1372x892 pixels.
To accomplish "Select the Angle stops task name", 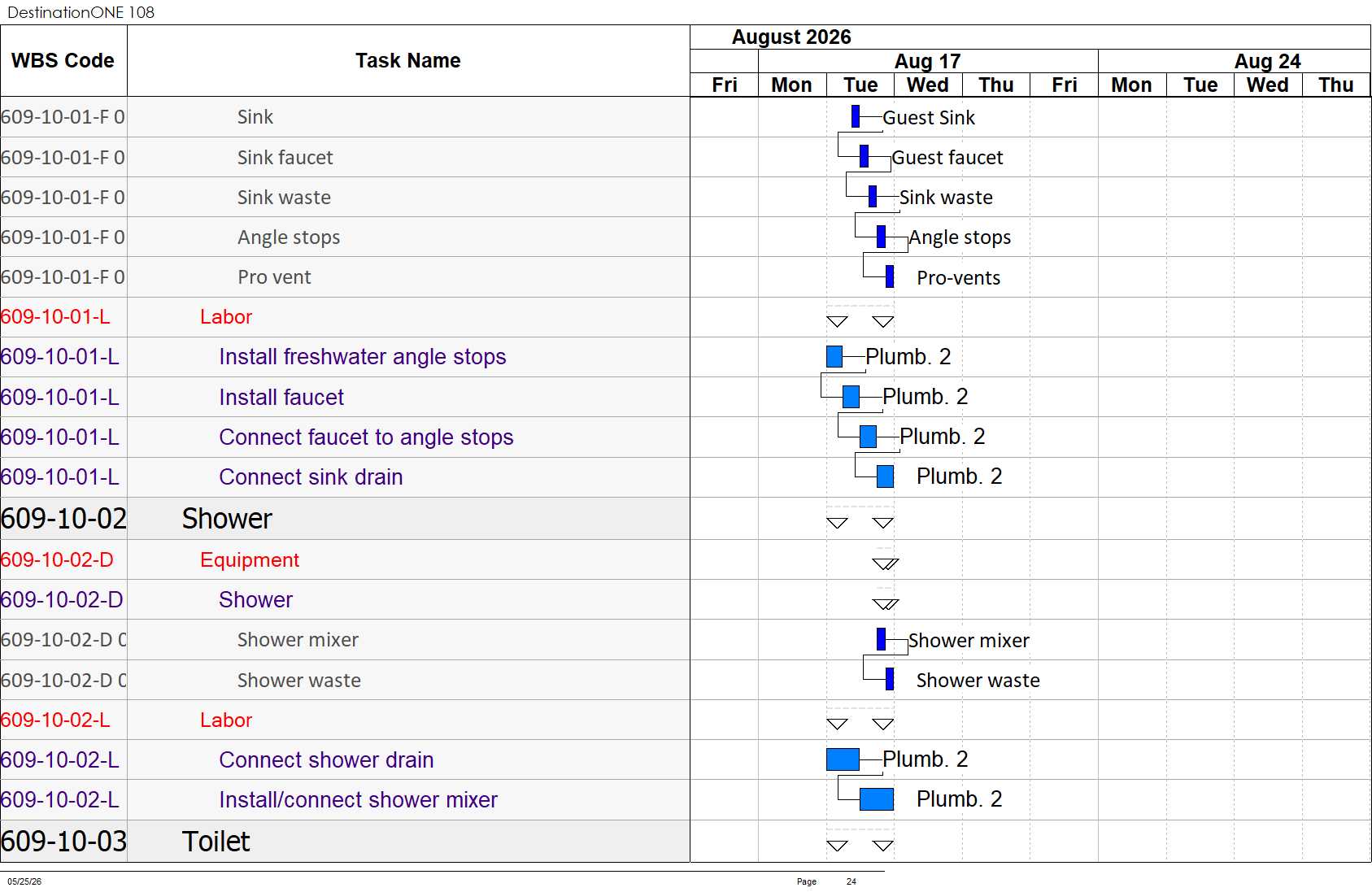I will 289,237.
